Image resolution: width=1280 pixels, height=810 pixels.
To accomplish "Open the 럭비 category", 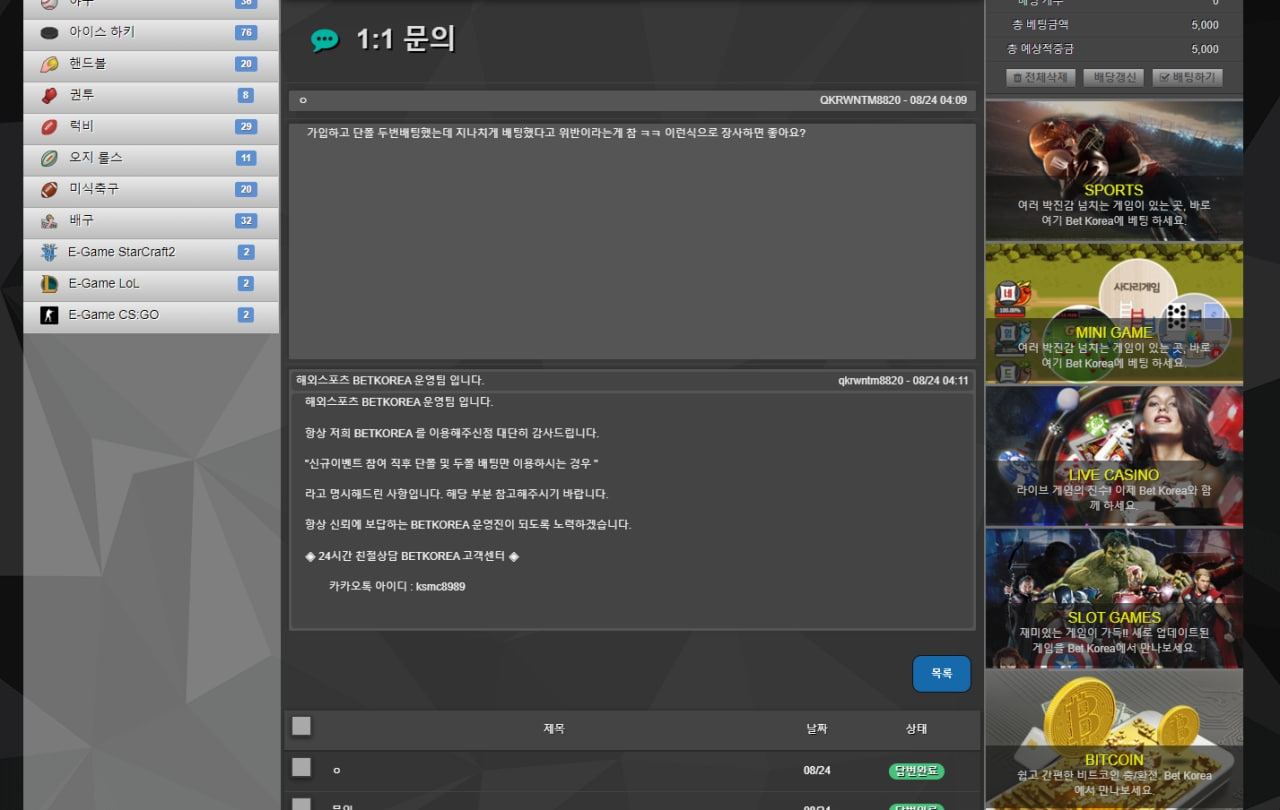I will click(x=151, y=127).
